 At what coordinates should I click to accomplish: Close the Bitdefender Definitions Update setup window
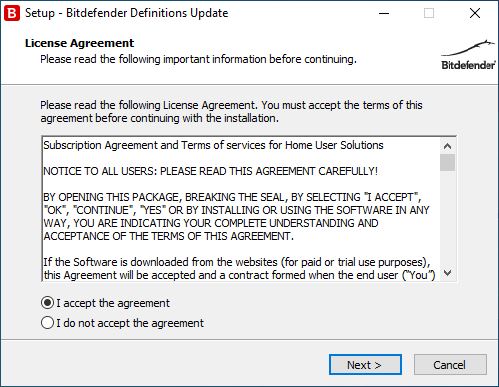coord(475,13)
